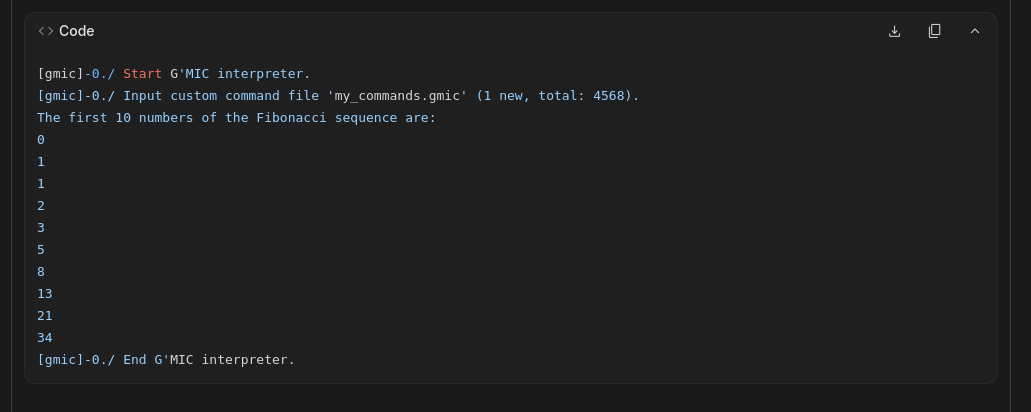Click the output line showing 5
The width and height of the screenshot is (1031, 412).
(41, 250)
